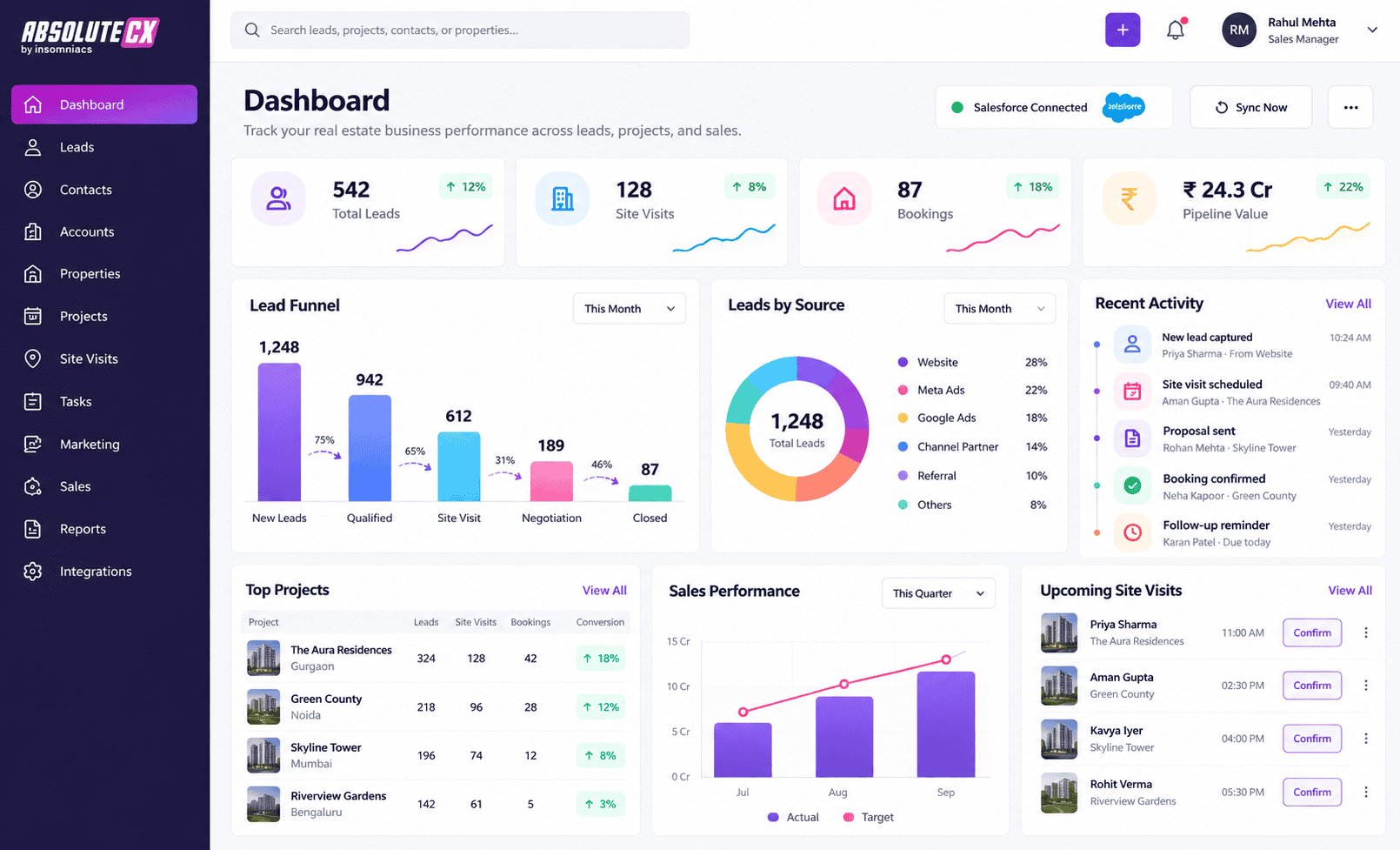Confirm Kavya Iyer's site visit
The height and width of the screenshot is (850, 1400).
pyautogui.click(x=1312, y=739)
